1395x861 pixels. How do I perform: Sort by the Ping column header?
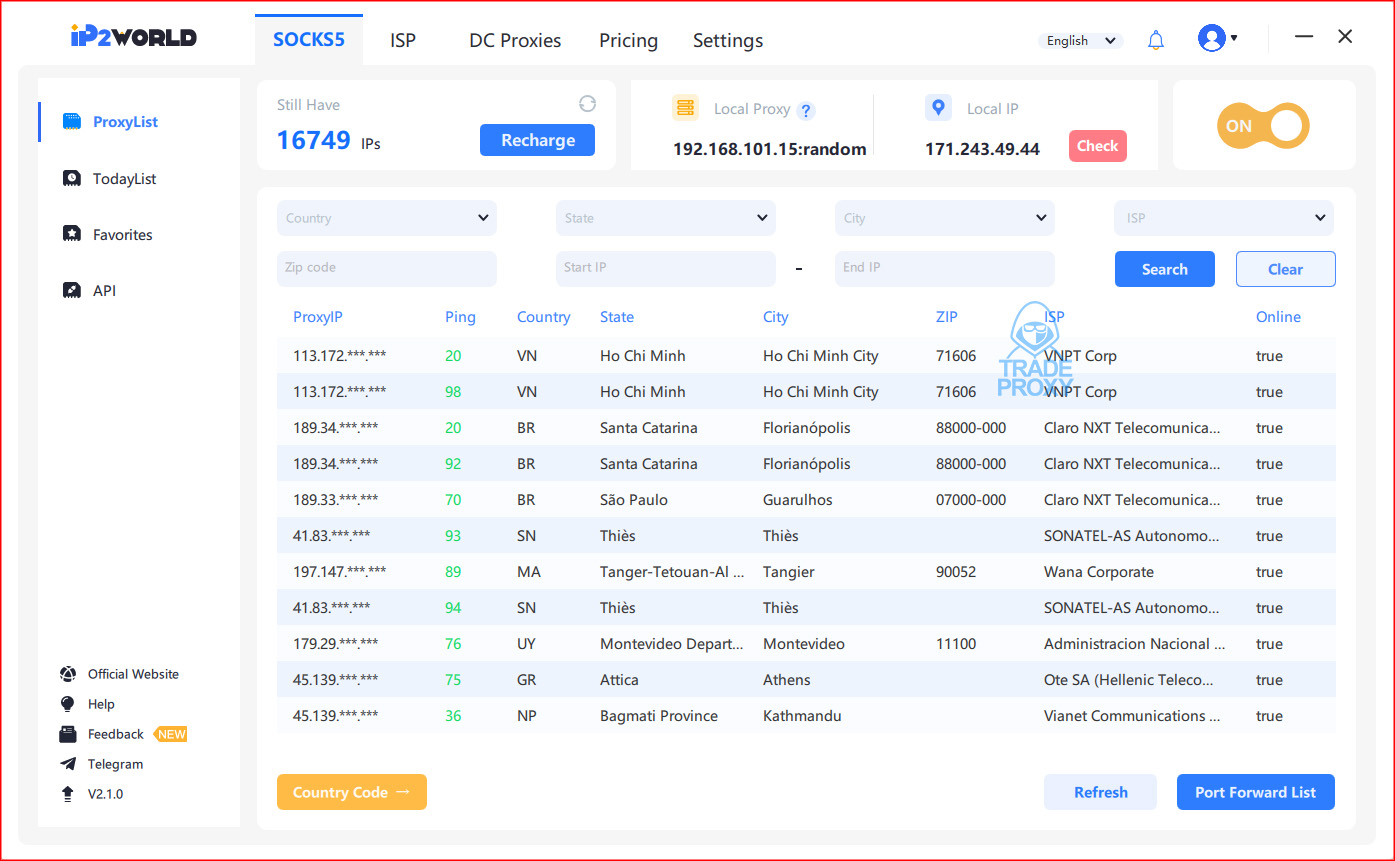click(x=460, y=317)
